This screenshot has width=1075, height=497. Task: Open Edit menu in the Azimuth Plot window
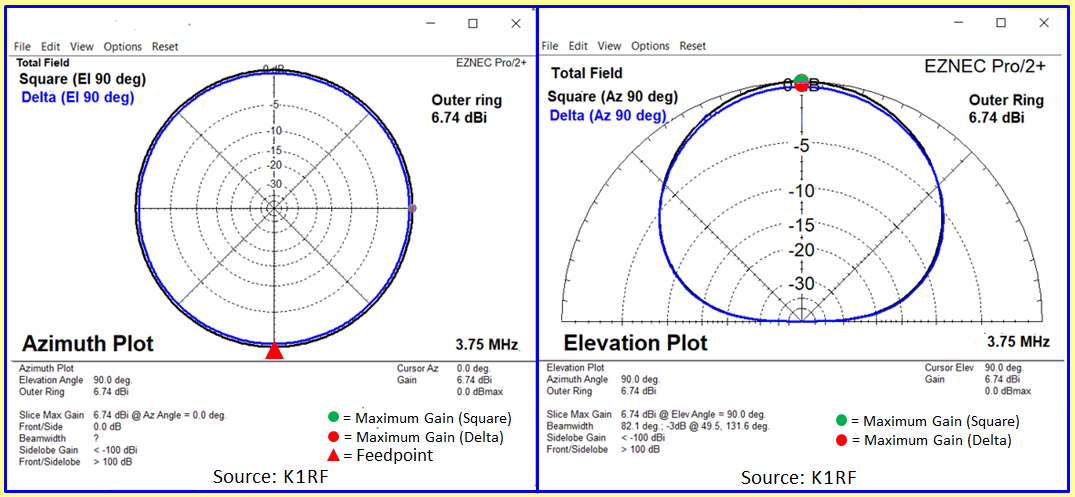point(51,46)
